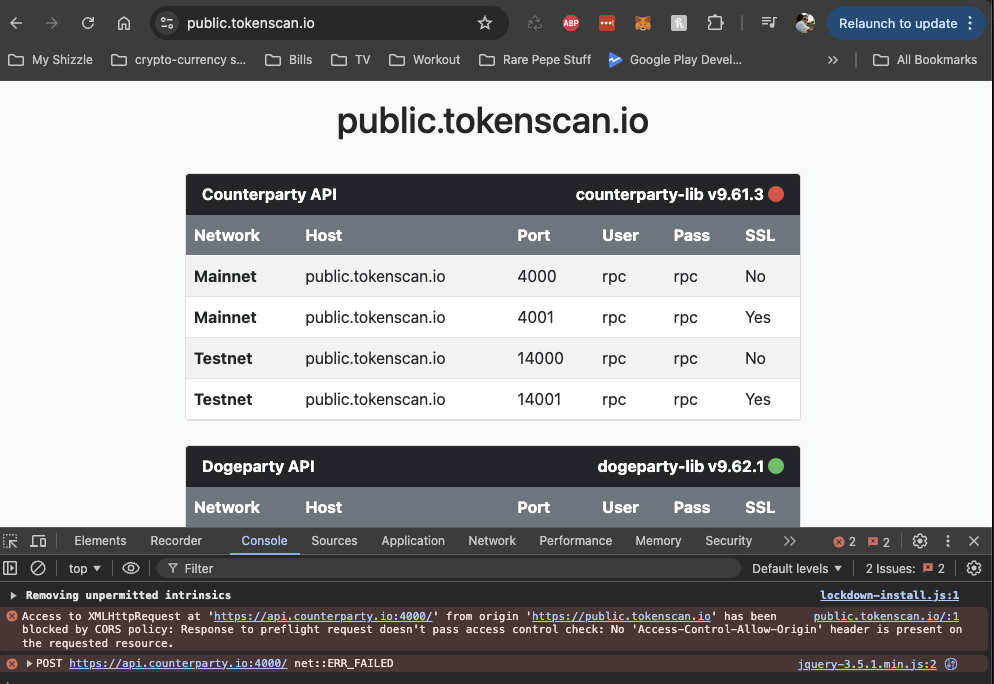
Task: Click the public.tokenscan.io address bar
Action: (x=328, y=23)
